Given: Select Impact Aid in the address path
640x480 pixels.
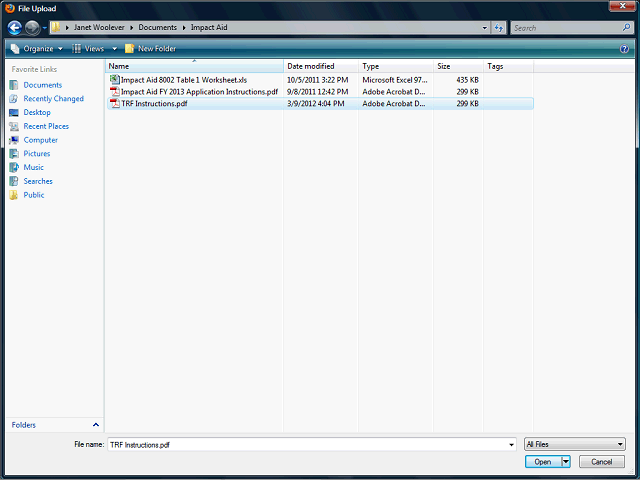Looking at the screenshot, I should point(209,27).
